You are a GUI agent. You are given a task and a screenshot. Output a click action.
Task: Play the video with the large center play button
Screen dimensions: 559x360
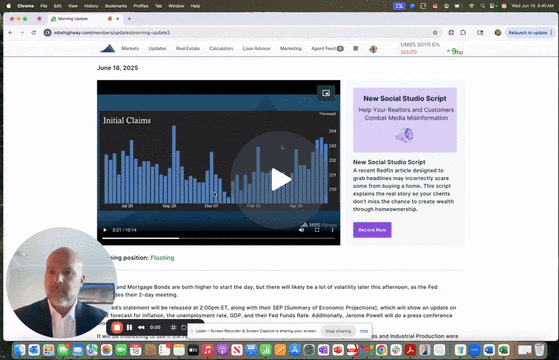pyautogui.click(x=281, y=179)
